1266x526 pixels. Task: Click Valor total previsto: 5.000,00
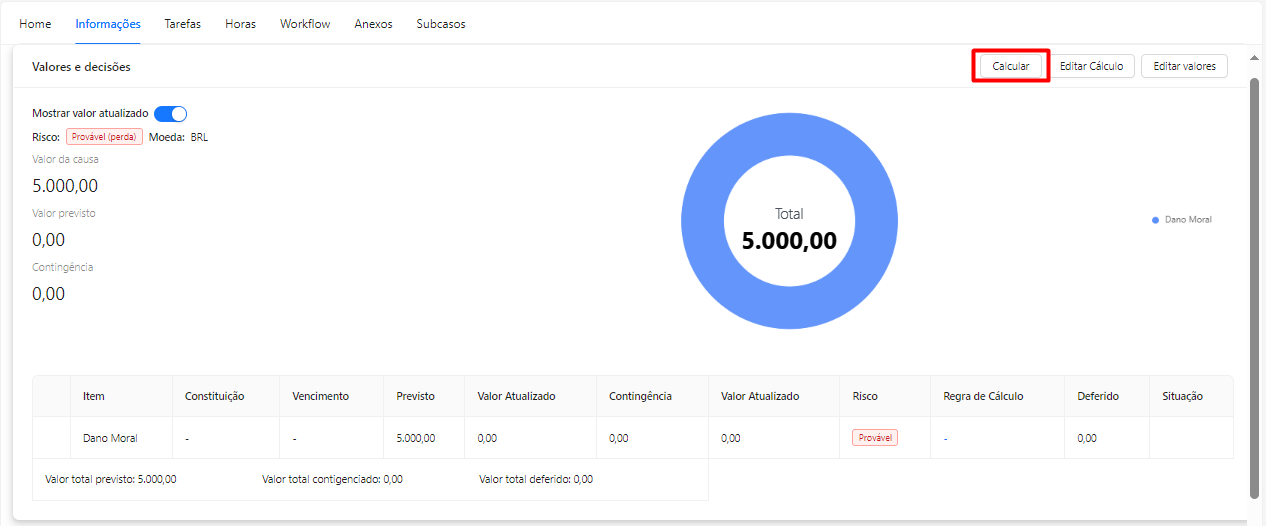click(x=111, y=479)
